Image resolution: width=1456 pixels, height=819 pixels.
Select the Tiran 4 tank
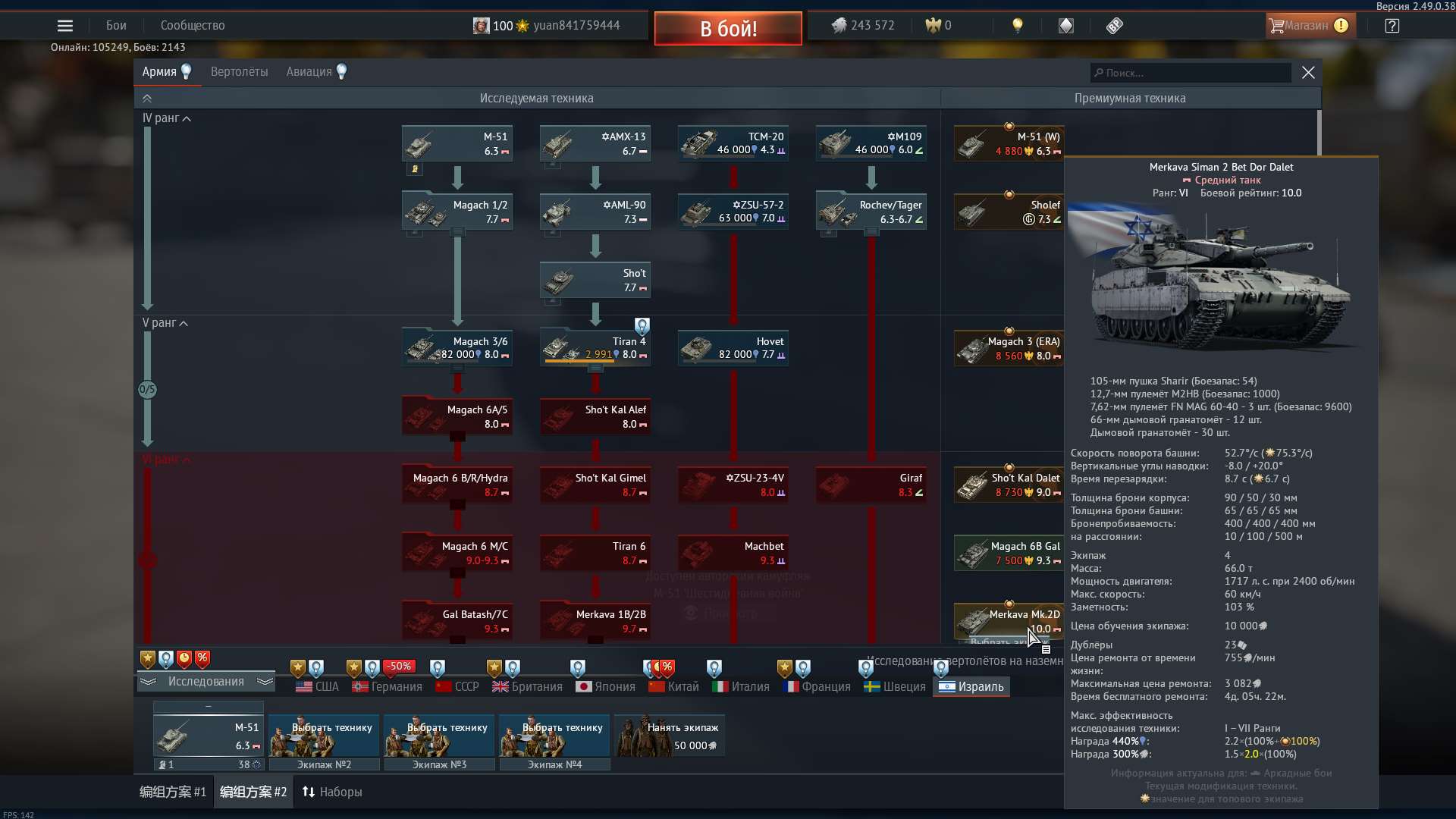tap(595, 348)
